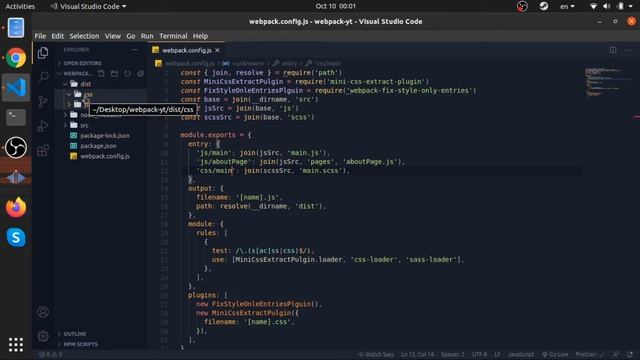
Task: Change indentation via Spaces: 2
Action: click(453, 354)
